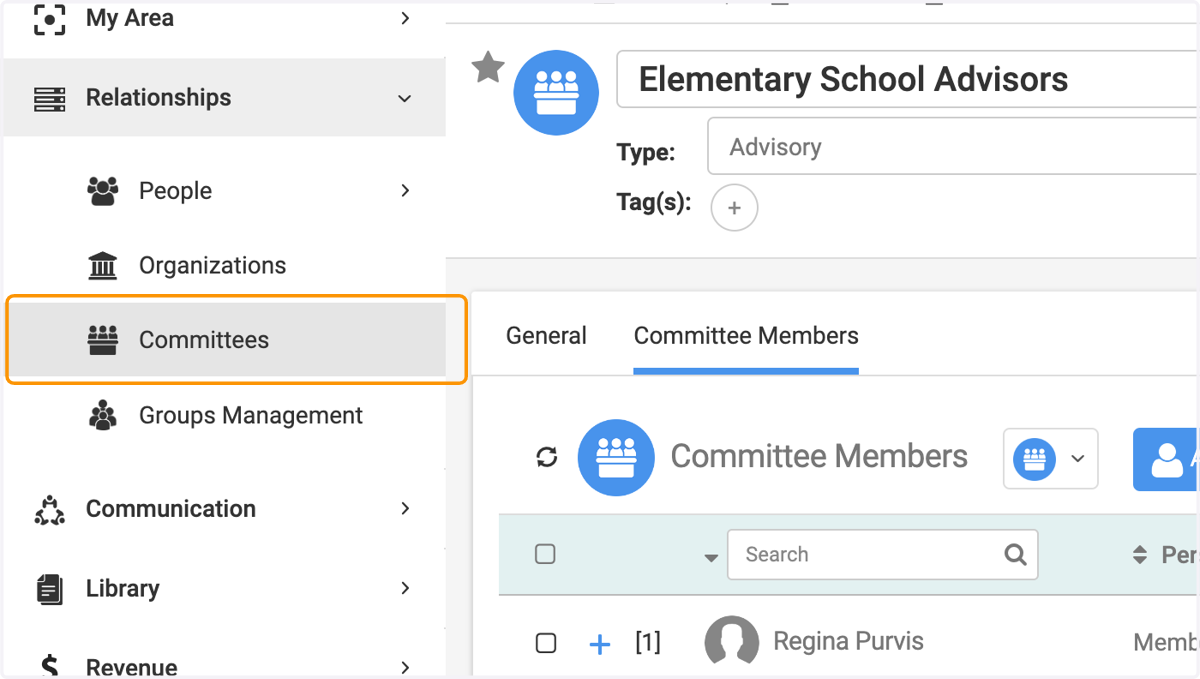
Task: Expand the Revenue chevron
Action: coord(405,667)
